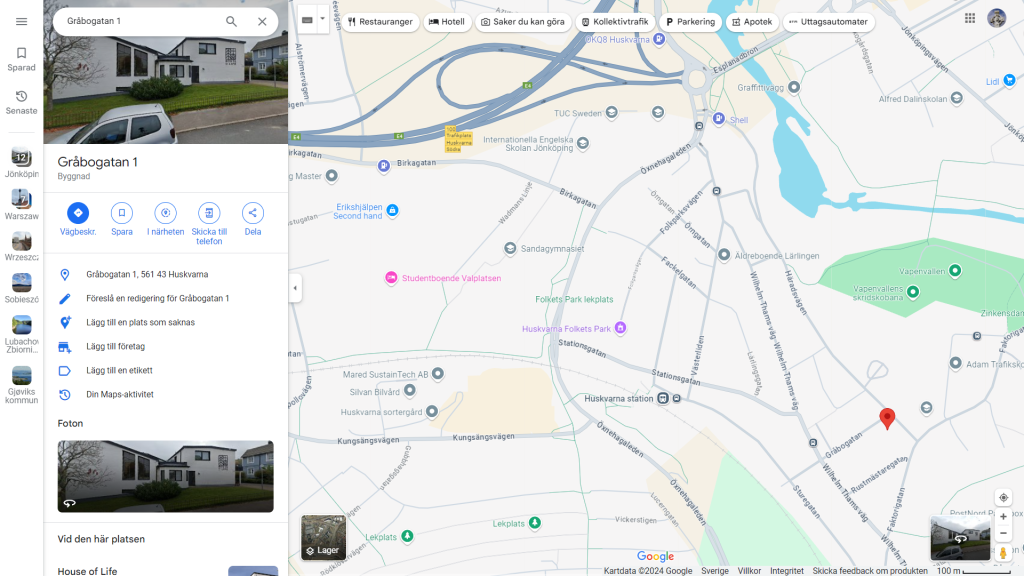Open the top header house photo
This screenshot has height=576, width=1024.
point(166,90)
